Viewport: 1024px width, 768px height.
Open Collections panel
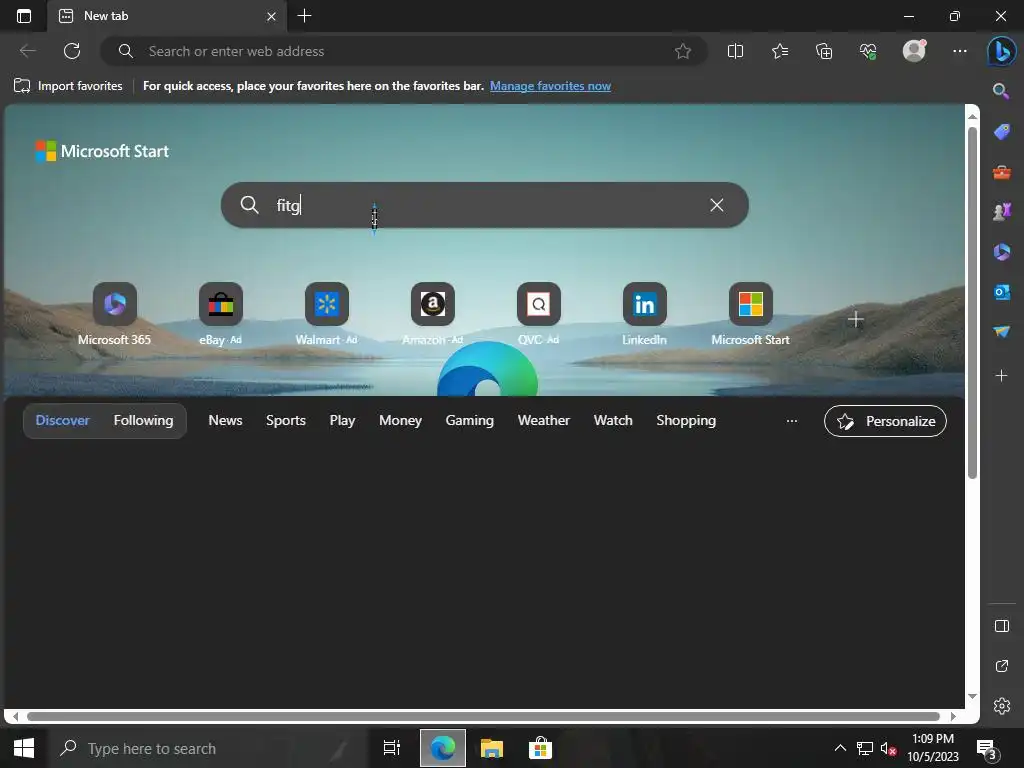[x=824, y=51]
